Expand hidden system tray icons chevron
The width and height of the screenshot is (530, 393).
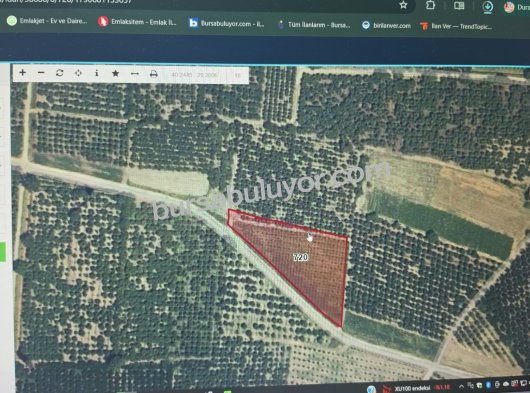[x=461, y=386]
